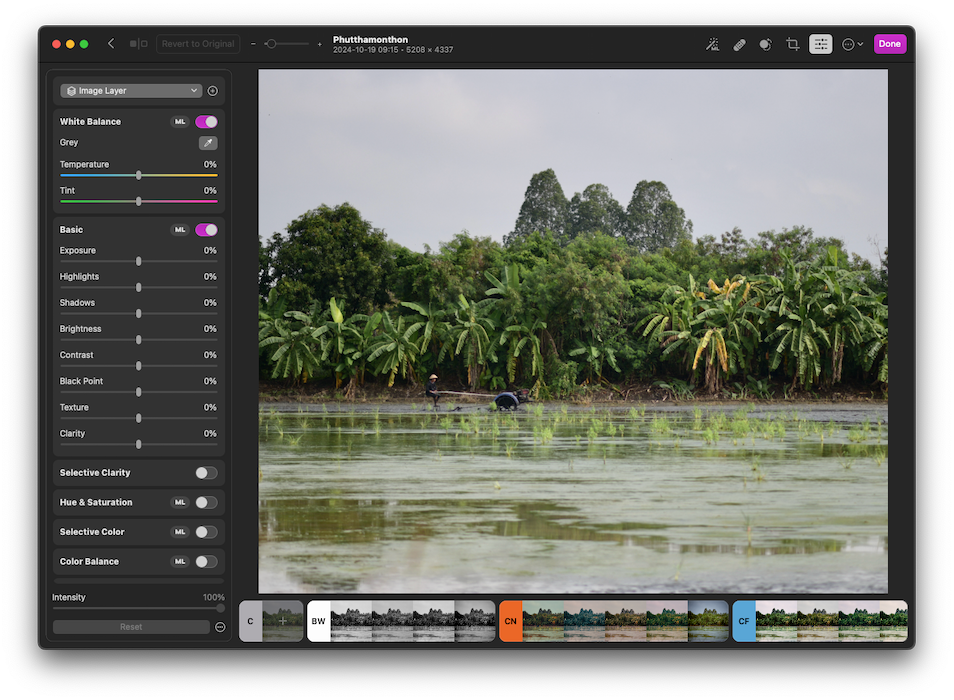Disable the White Balance toggle
The image size is (954, 700).
tap(206, 122)
